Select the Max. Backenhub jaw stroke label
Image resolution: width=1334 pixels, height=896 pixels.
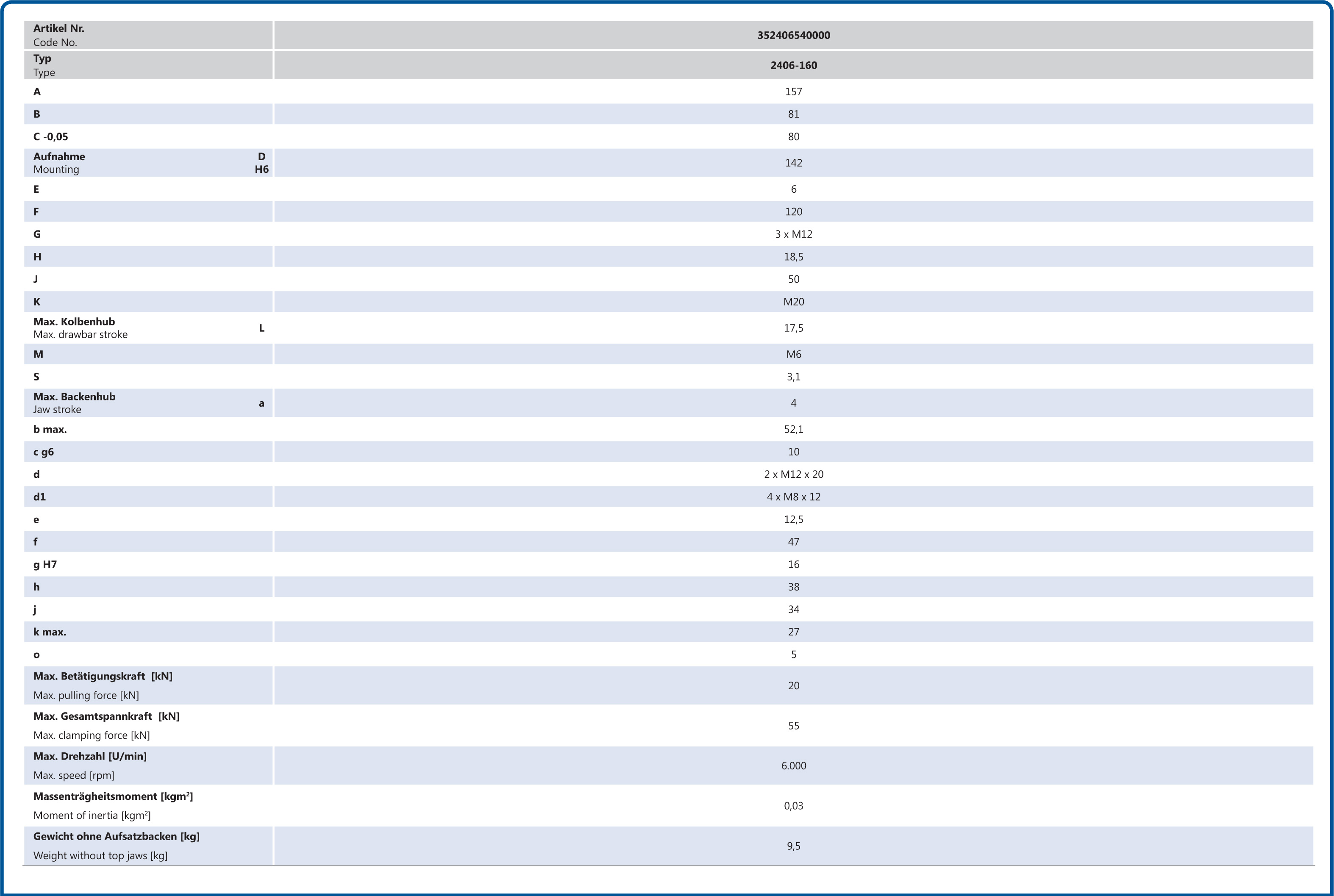tap(74, 397)
